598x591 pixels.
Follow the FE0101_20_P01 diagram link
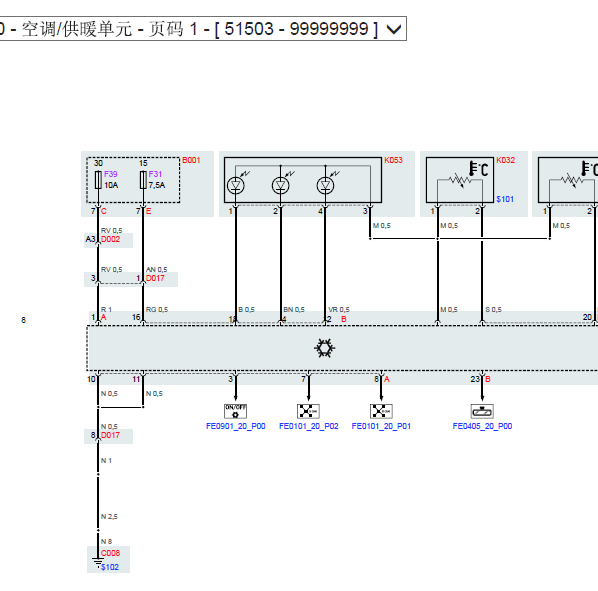click(381, 426)
